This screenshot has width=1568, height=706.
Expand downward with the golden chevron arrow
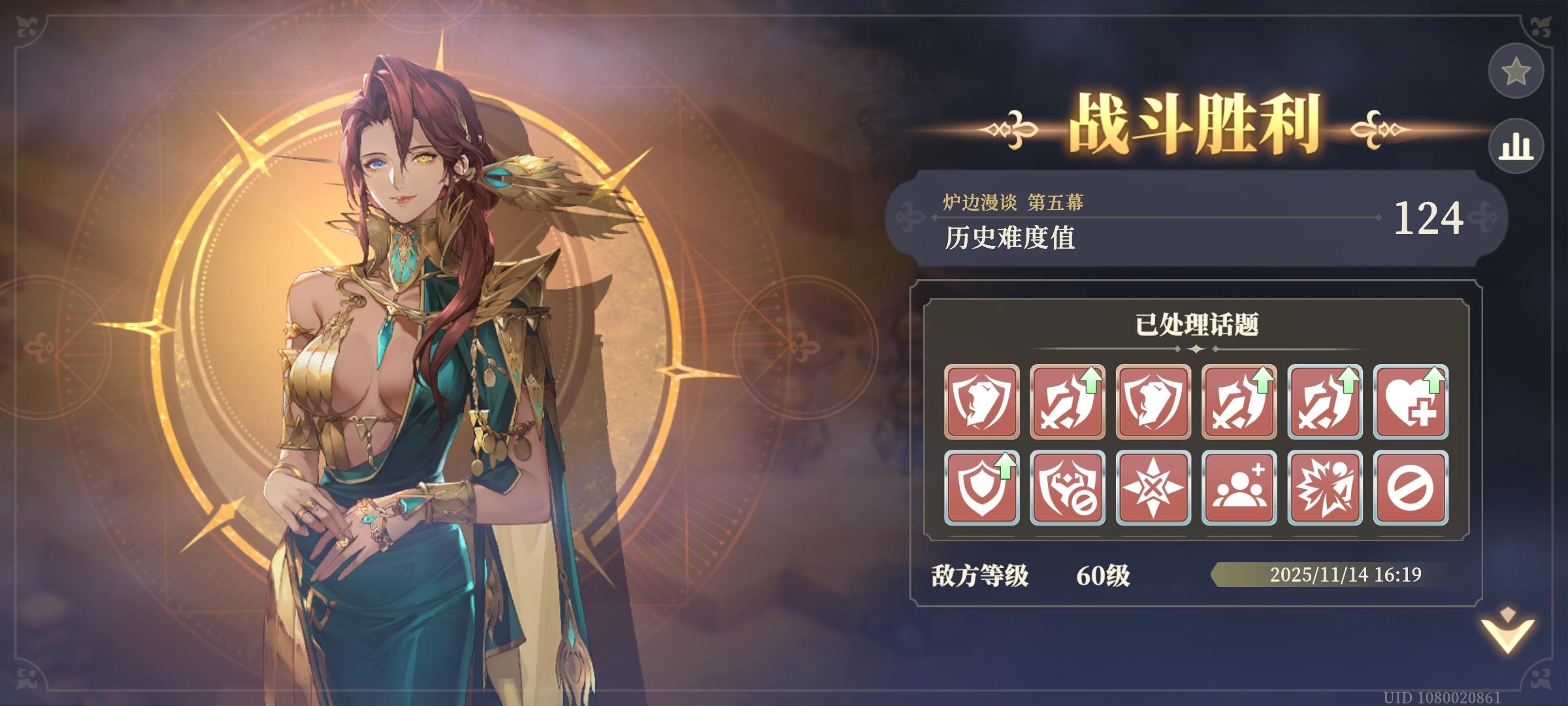pos(1507,631)
